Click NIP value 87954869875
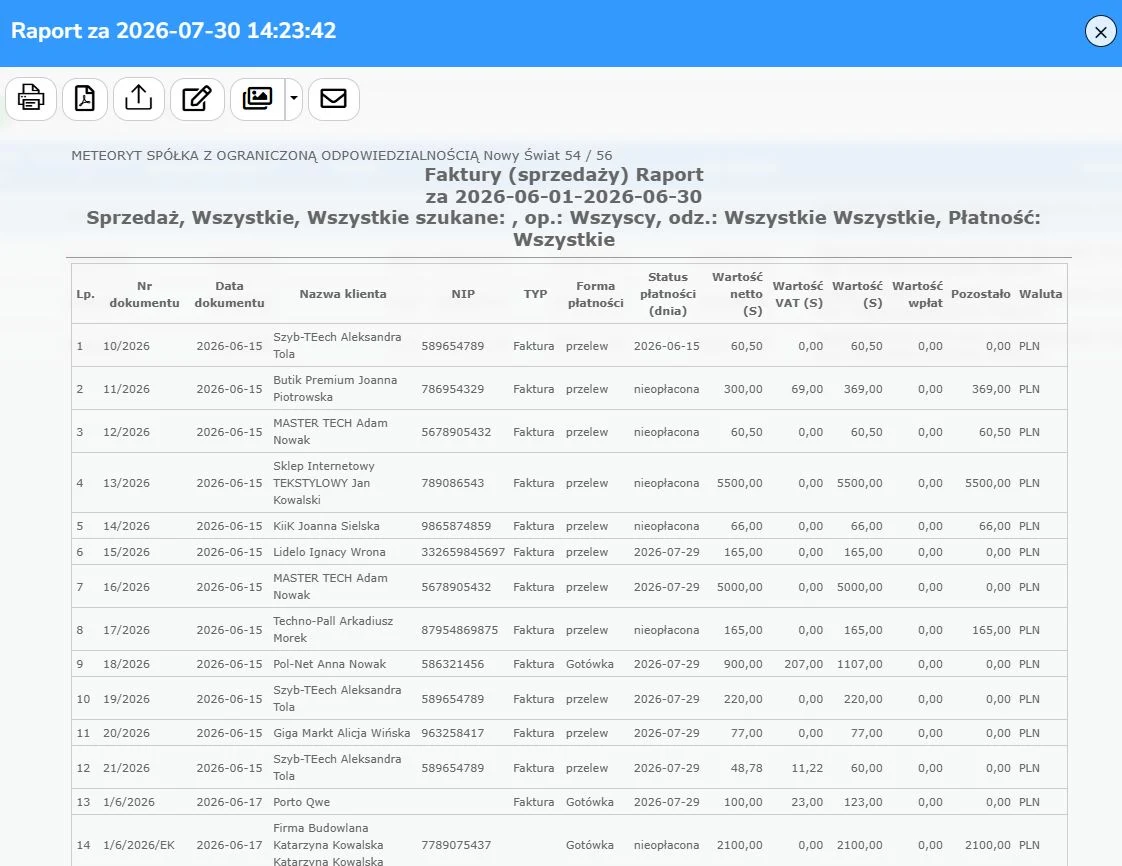 pos(459,631)
